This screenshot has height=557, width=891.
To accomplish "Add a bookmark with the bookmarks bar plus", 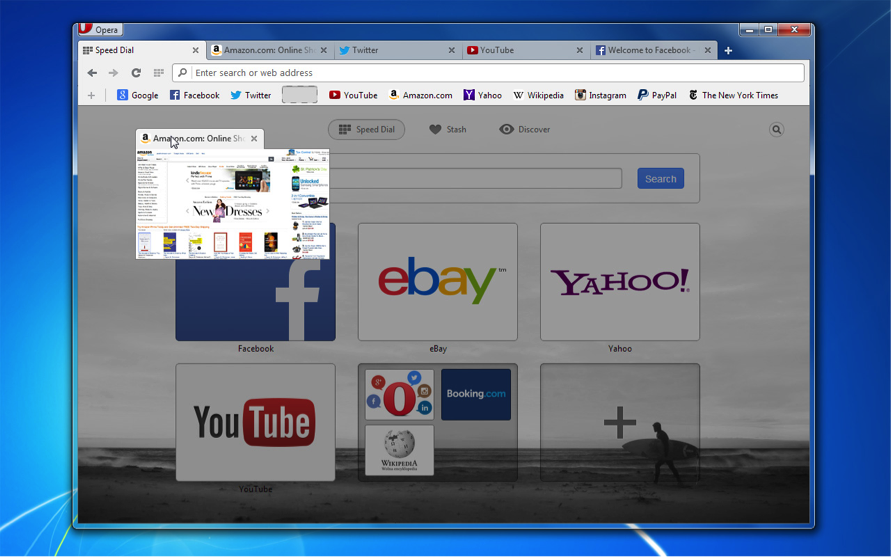I will 91,95.
